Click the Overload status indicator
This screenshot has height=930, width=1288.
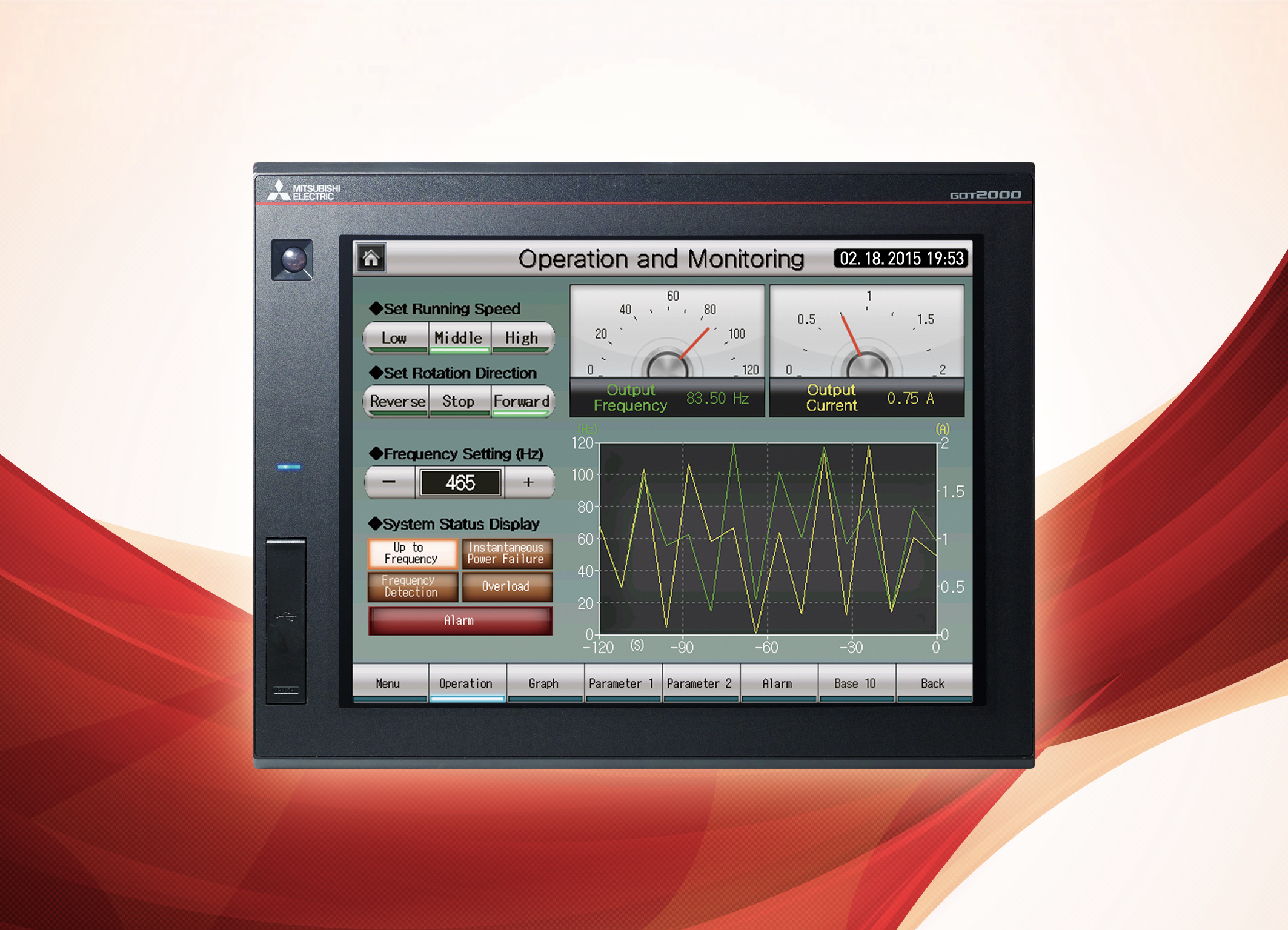508,586
